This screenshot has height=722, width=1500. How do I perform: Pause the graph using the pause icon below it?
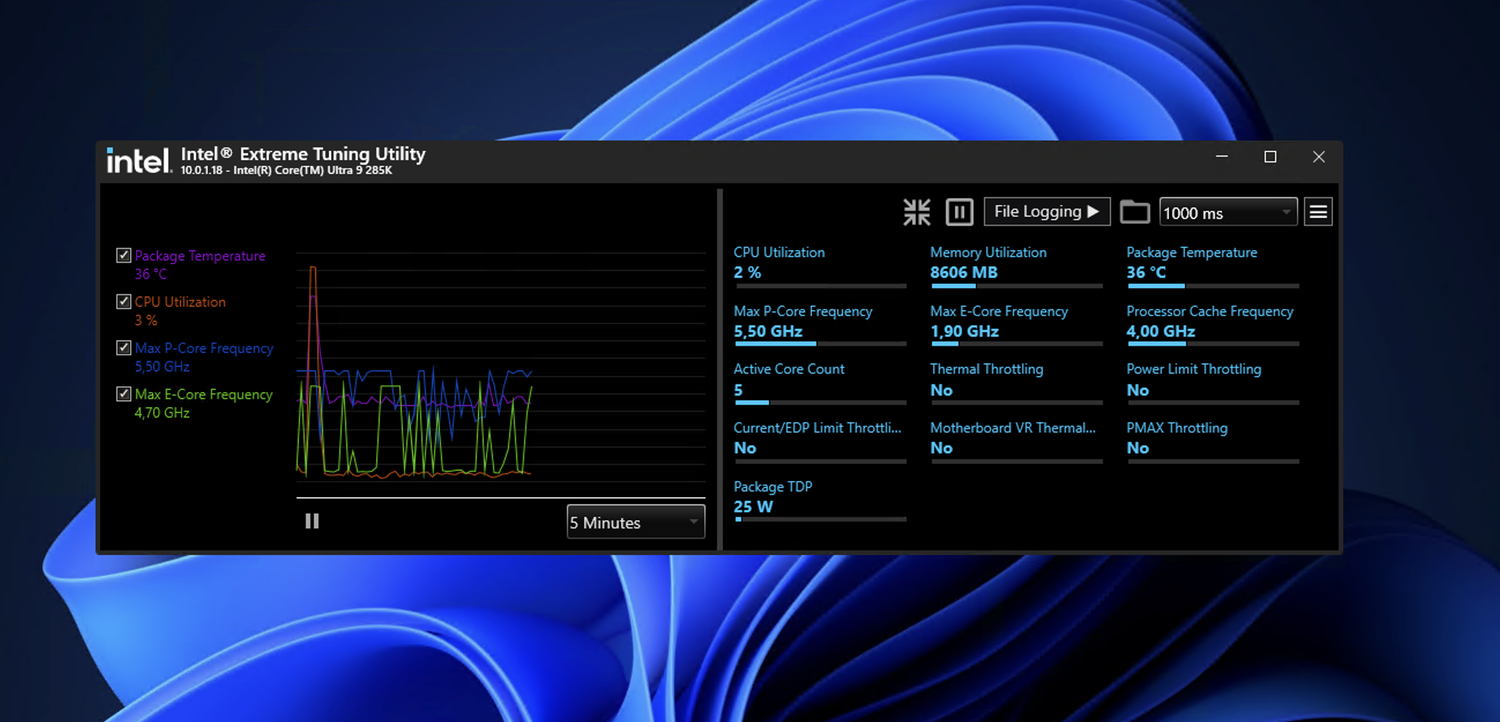click(312, 521)
